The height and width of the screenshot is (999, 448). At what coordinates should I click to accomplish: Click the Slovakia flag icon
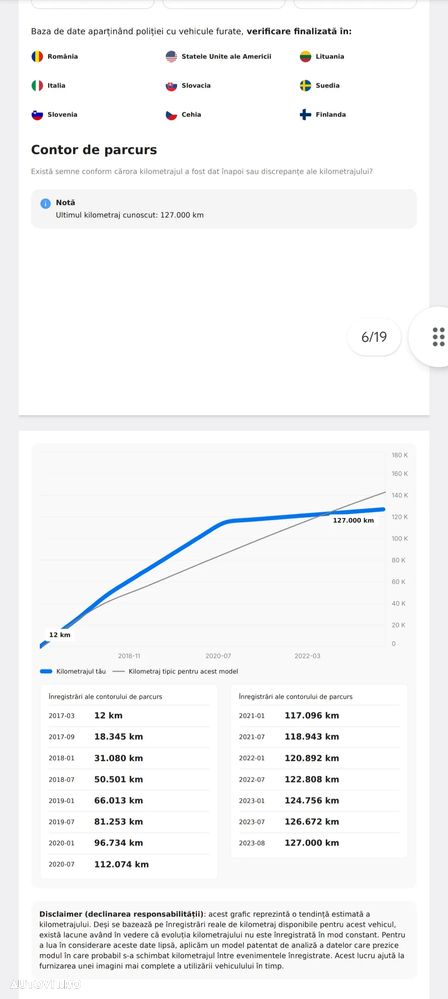[171, 85]
